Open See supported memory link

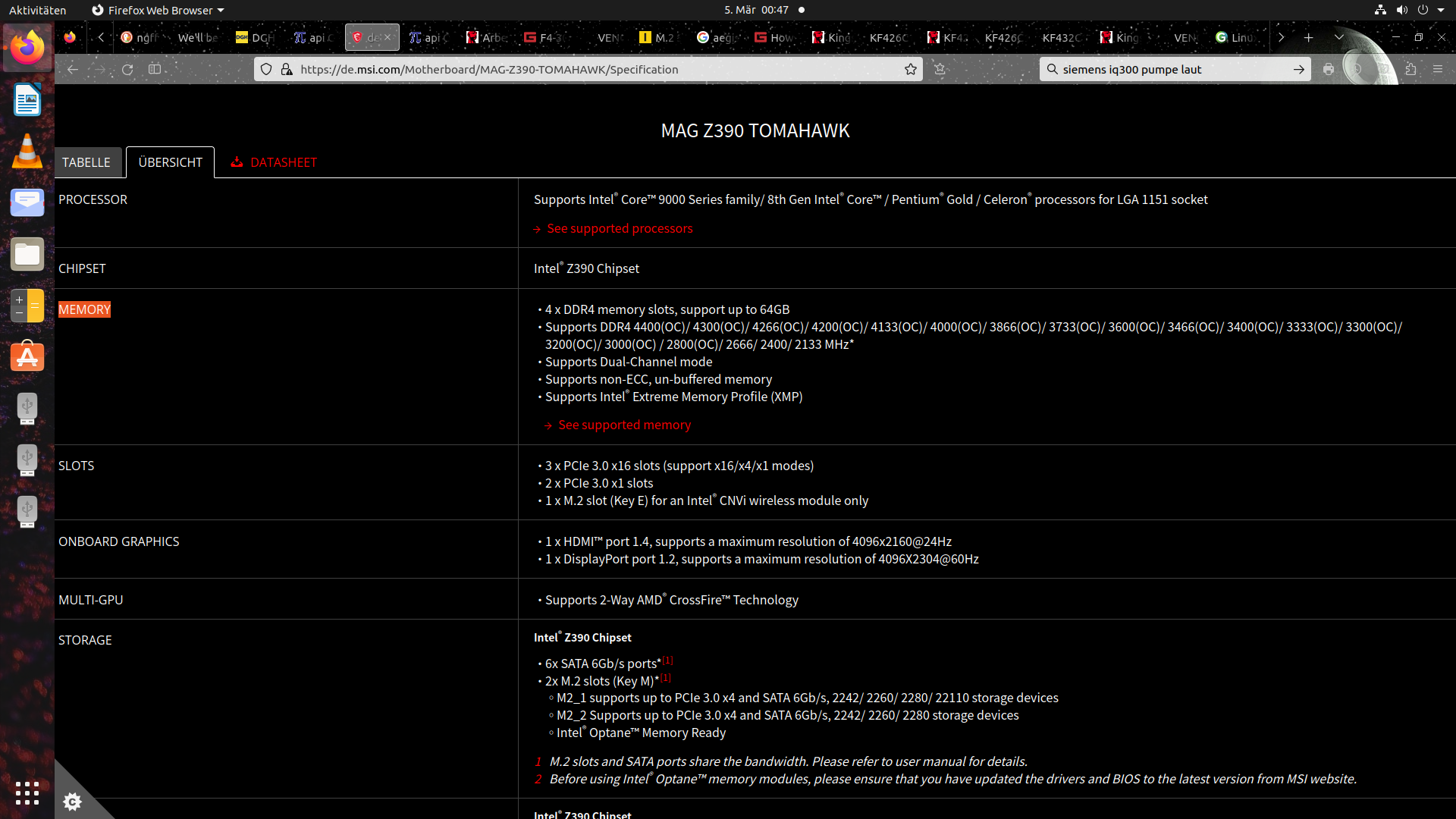(624, 425)
